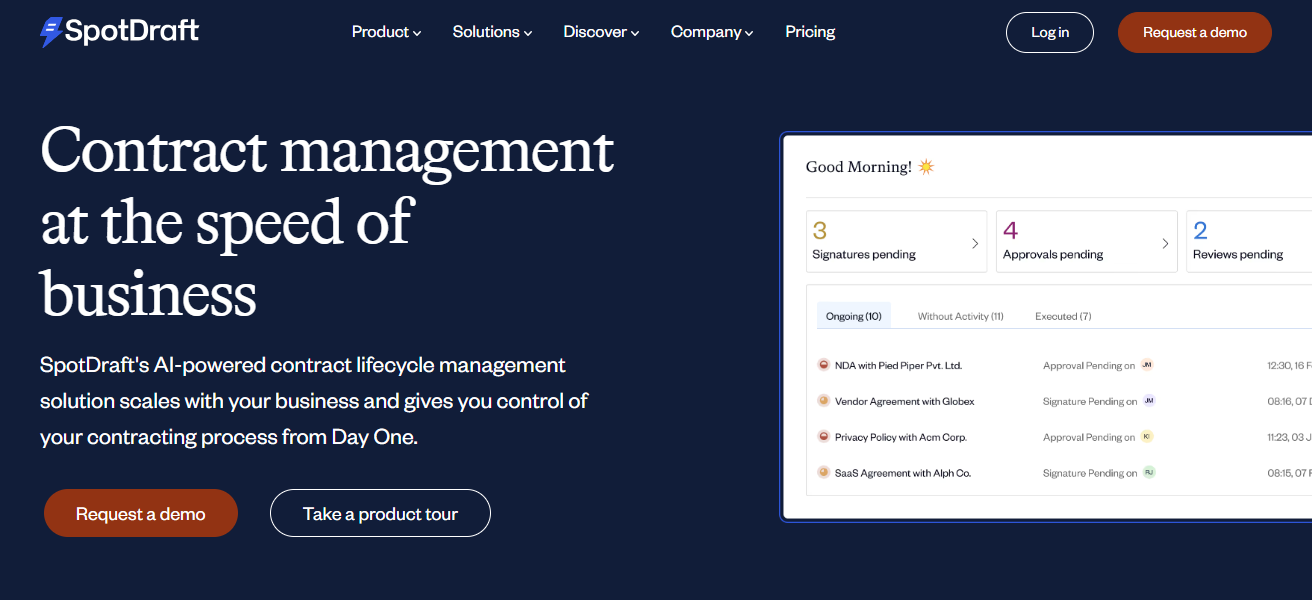Click approver avatar on the NDA row
The image size is (1312, 600).
tap(1147, 365)
